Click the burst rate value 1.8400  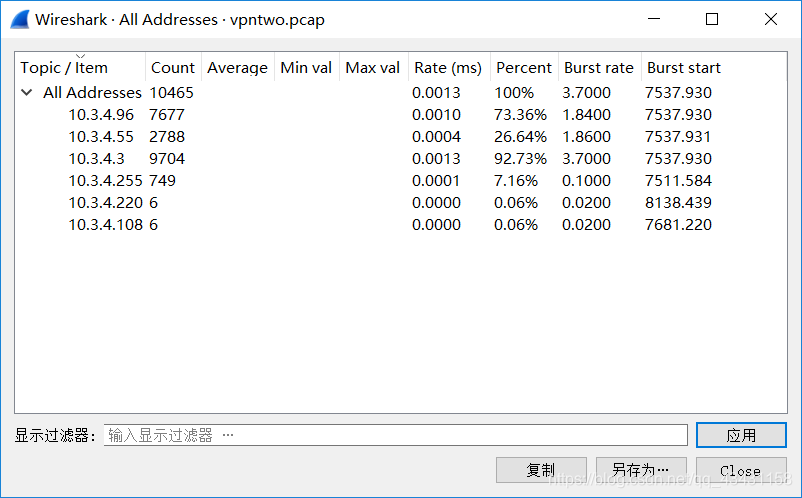[x=586, y=115]
